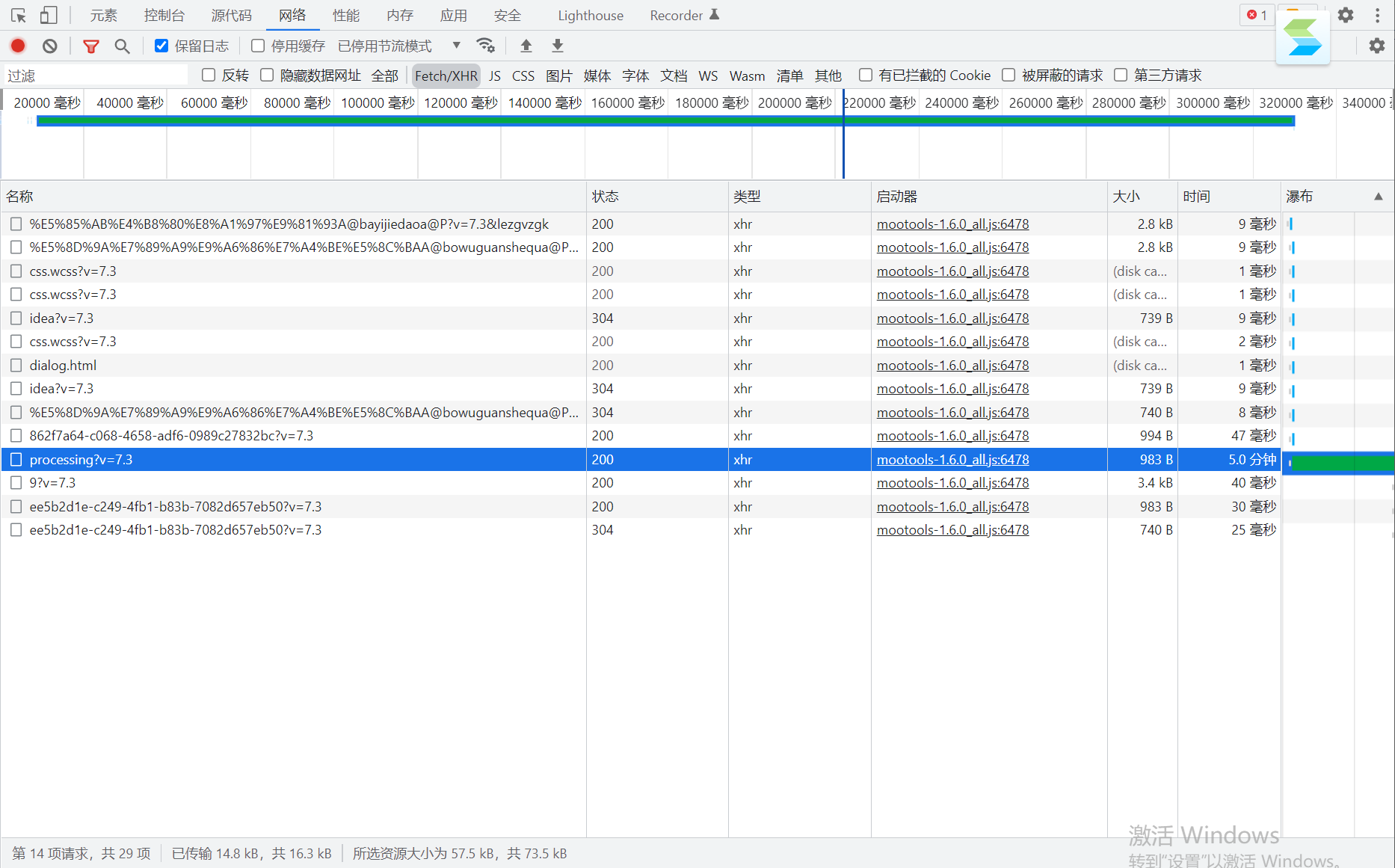Clear the network log
This screenshot has width=1395, height=868.
click(50, 46)
